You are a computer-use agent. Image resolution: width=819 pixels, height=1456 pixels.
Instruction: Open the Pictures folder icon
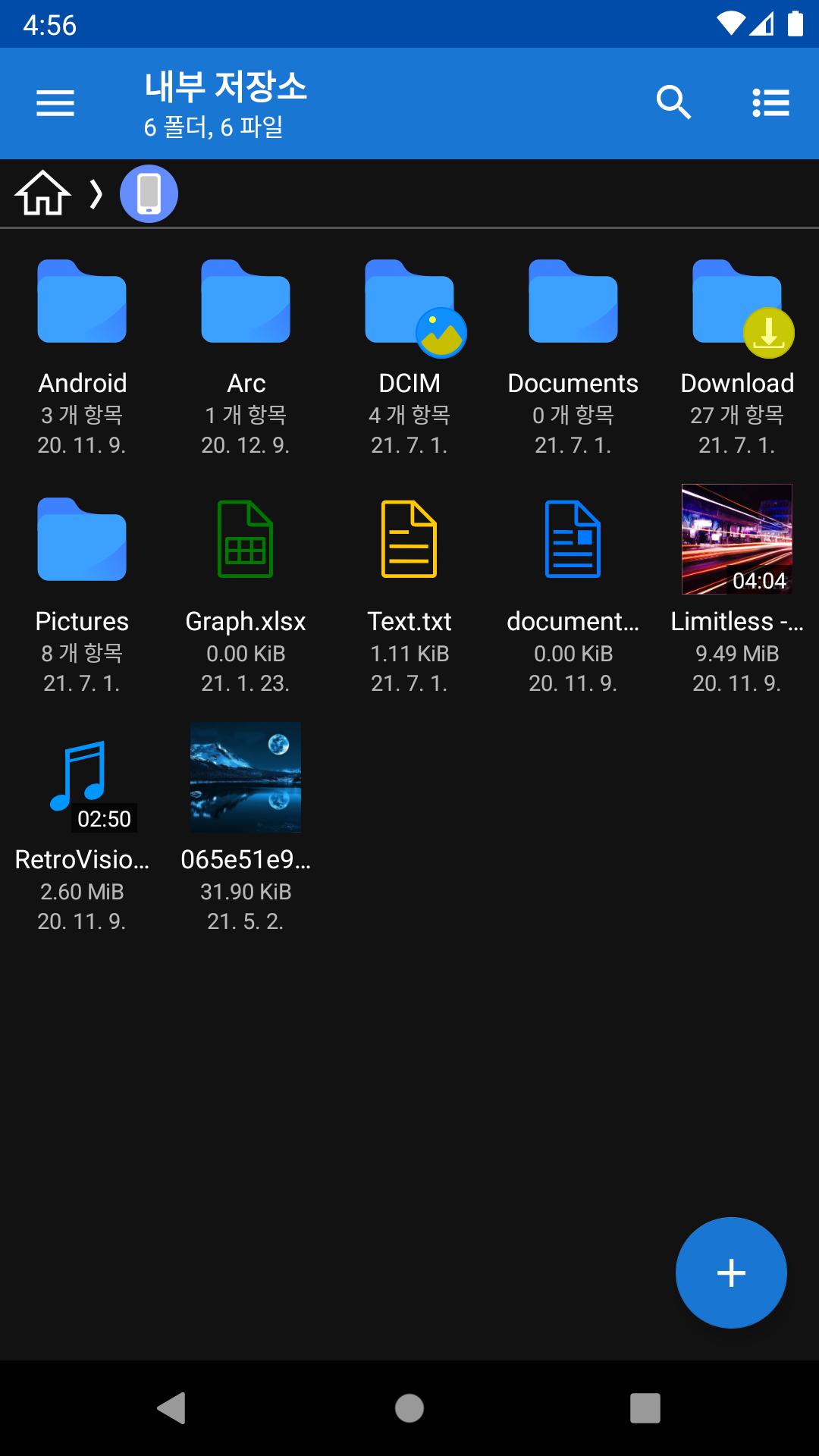pos(82,539)
